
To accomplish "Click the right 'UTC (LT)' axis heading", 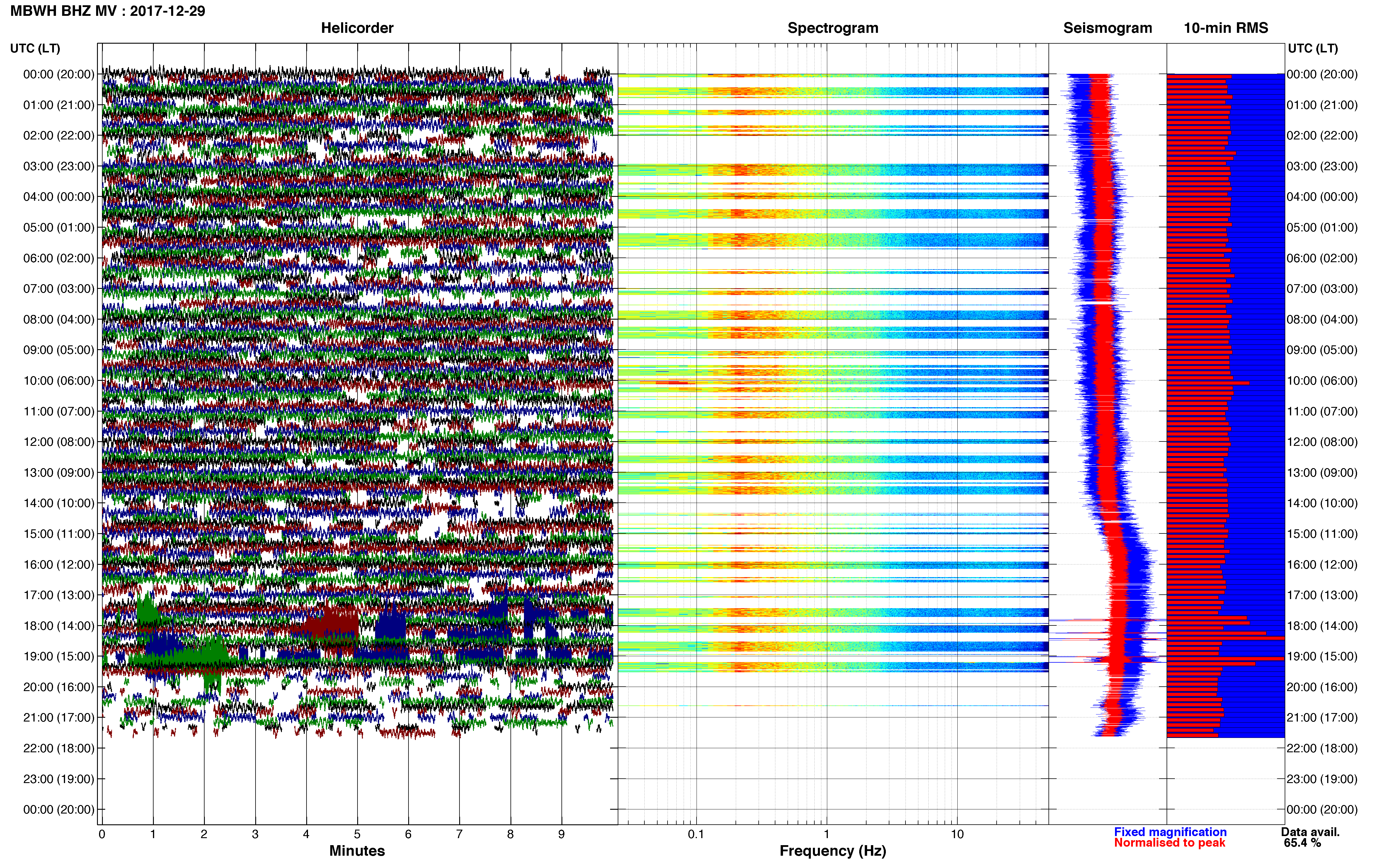I will (x=1313, y=48).
